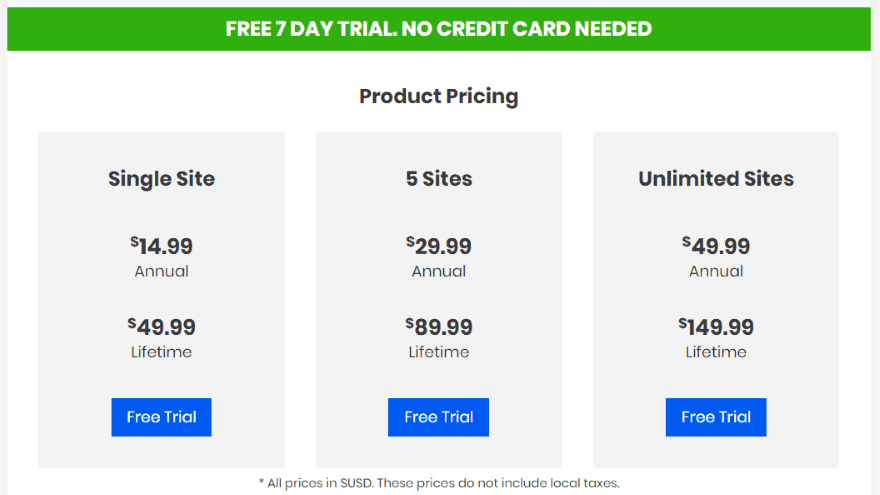The width and height of the screenshot is (880, 495).
Task: Select the Unlimited Sites heading
Action: click(716, 178)
